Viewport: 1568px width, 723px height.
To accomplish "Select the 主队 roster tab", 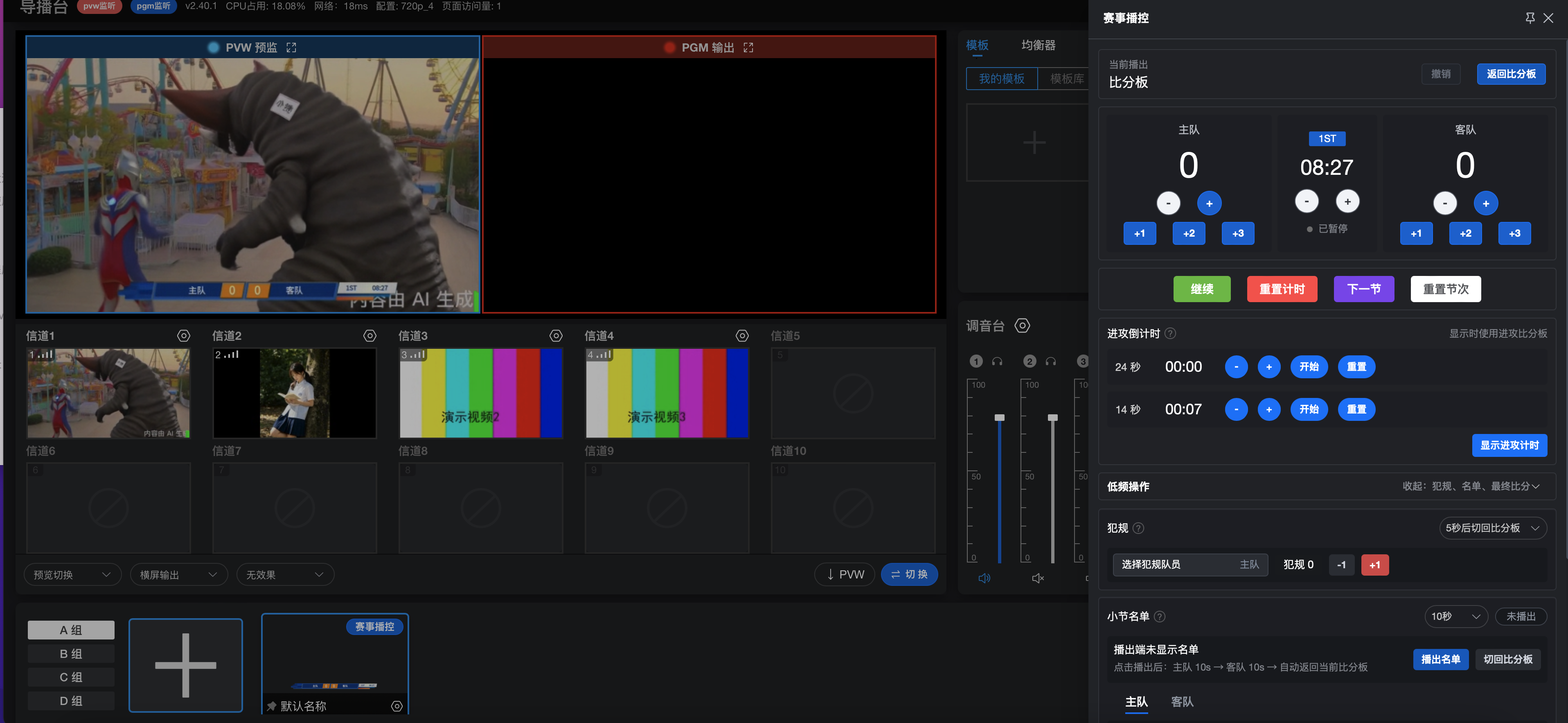I will [1136, 702].
